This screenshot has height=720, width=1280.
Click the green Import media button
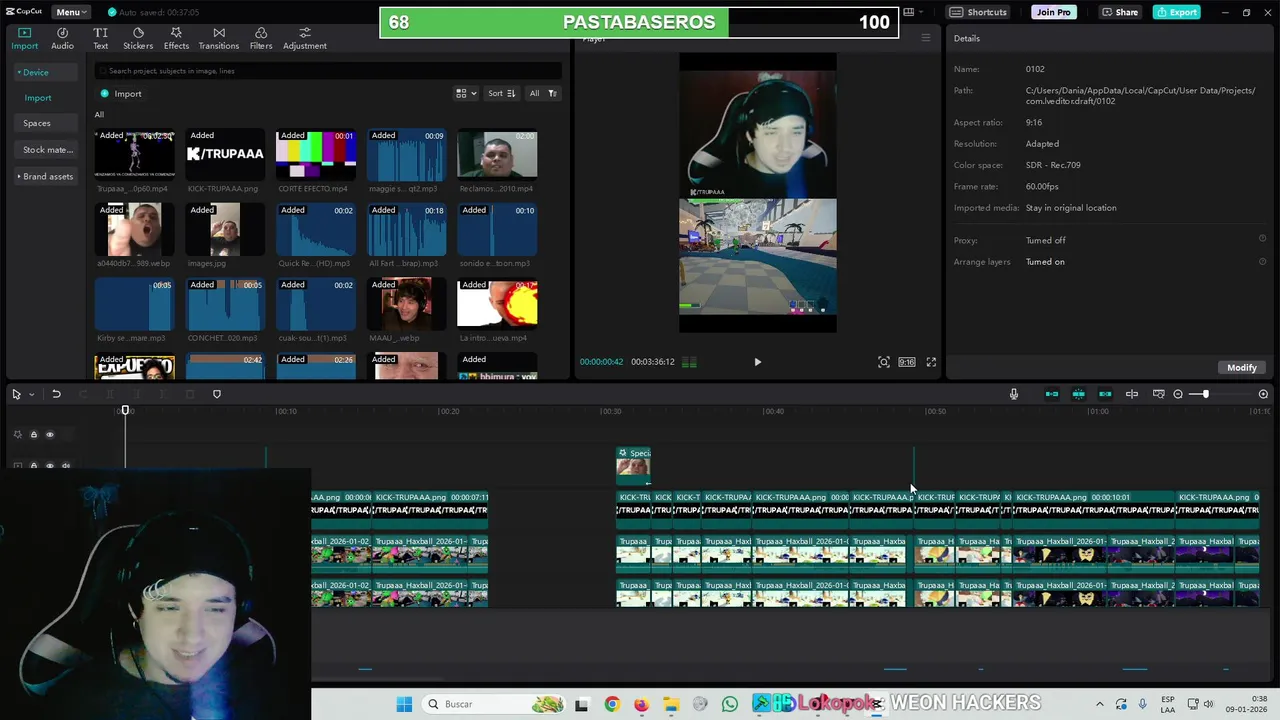pyautogui.click(x=121, y=94)
